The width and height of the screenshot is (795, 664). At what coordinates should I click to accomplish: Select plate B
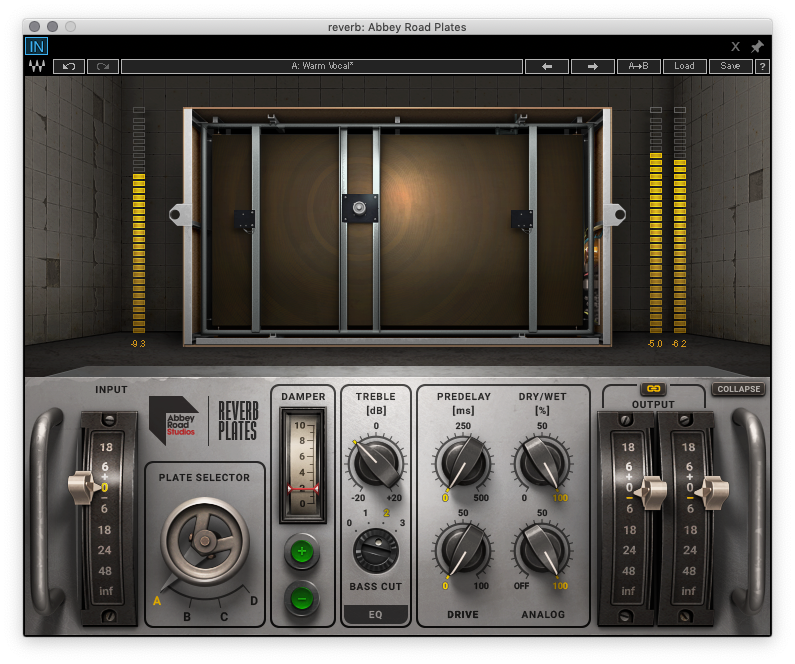pyautogui.click(x=187, y=616)
